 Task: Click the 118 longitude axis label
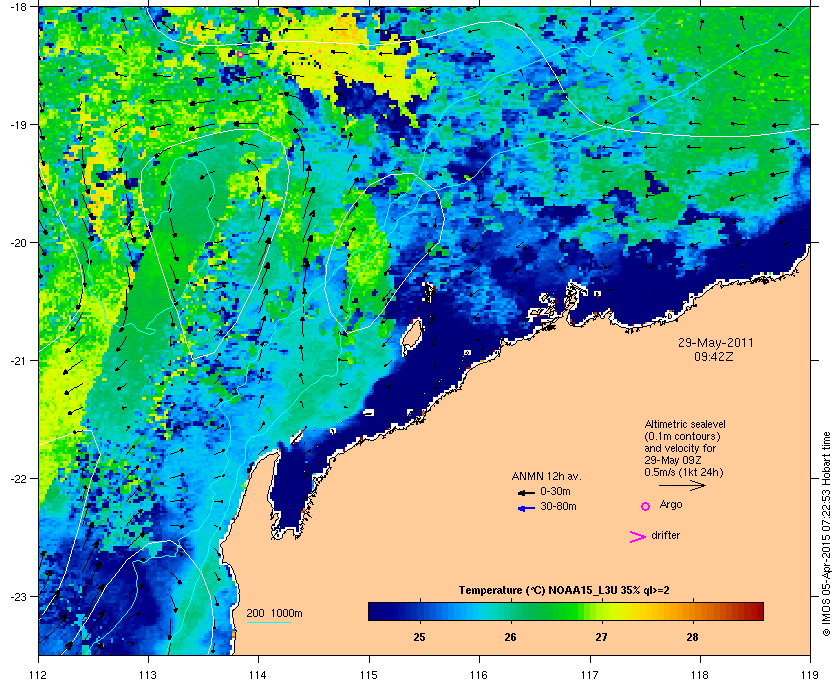[x=700, y=674]
